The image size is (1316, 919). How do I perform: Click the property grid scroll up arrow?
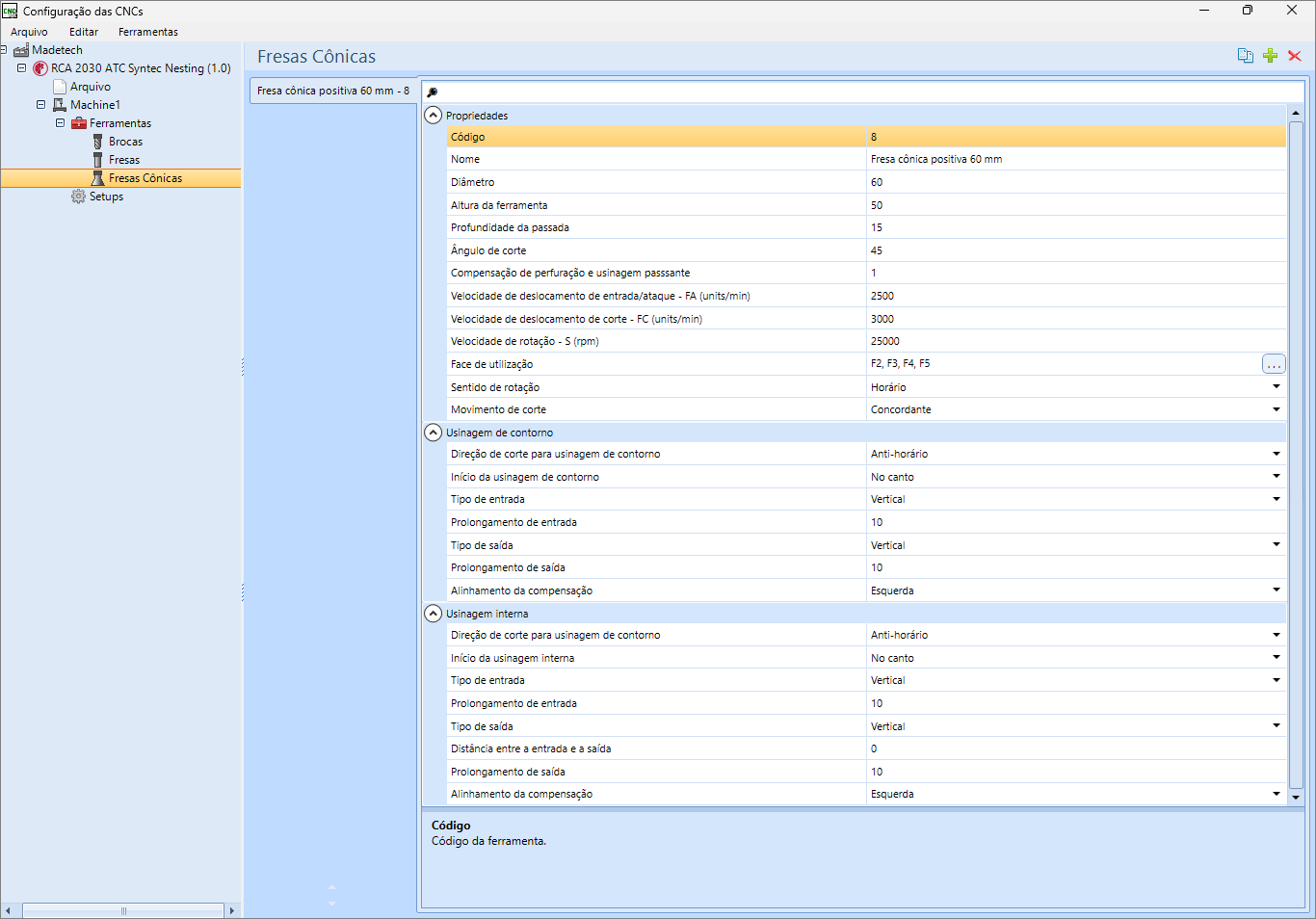(1295, 113)
